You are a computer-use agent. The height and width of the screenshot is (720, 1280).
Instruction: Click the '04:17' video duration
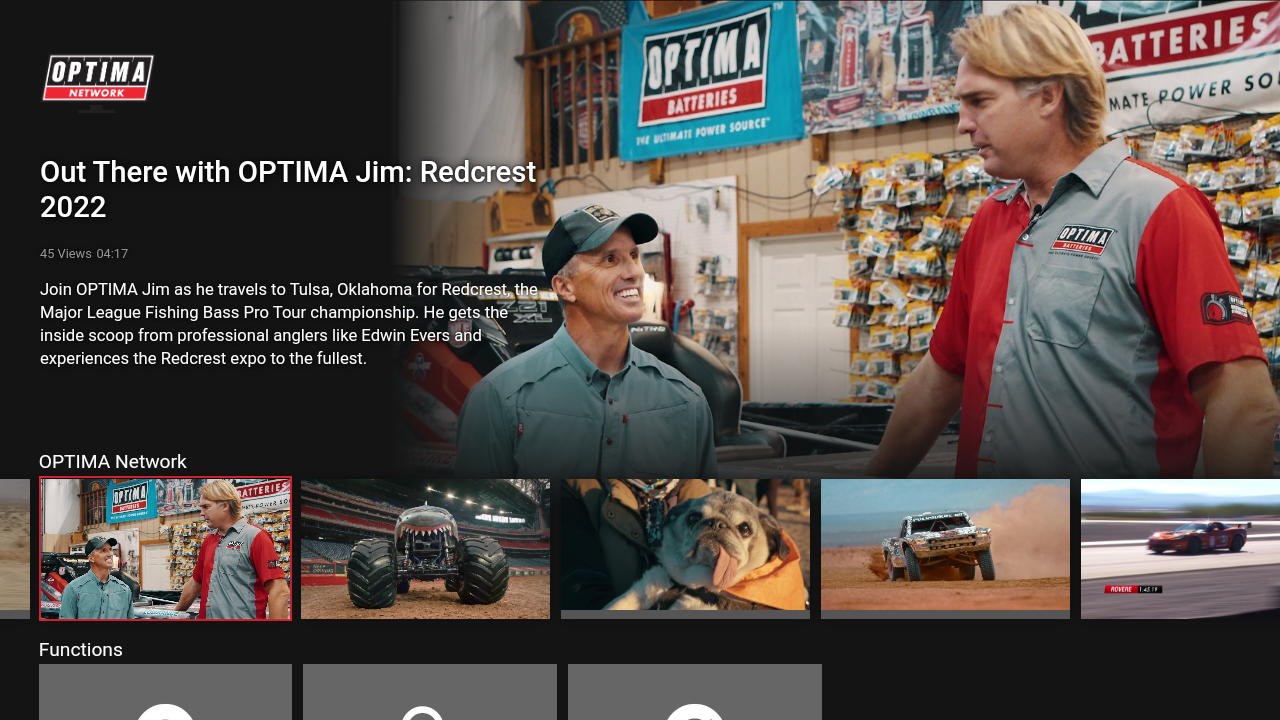click(112, 254)
